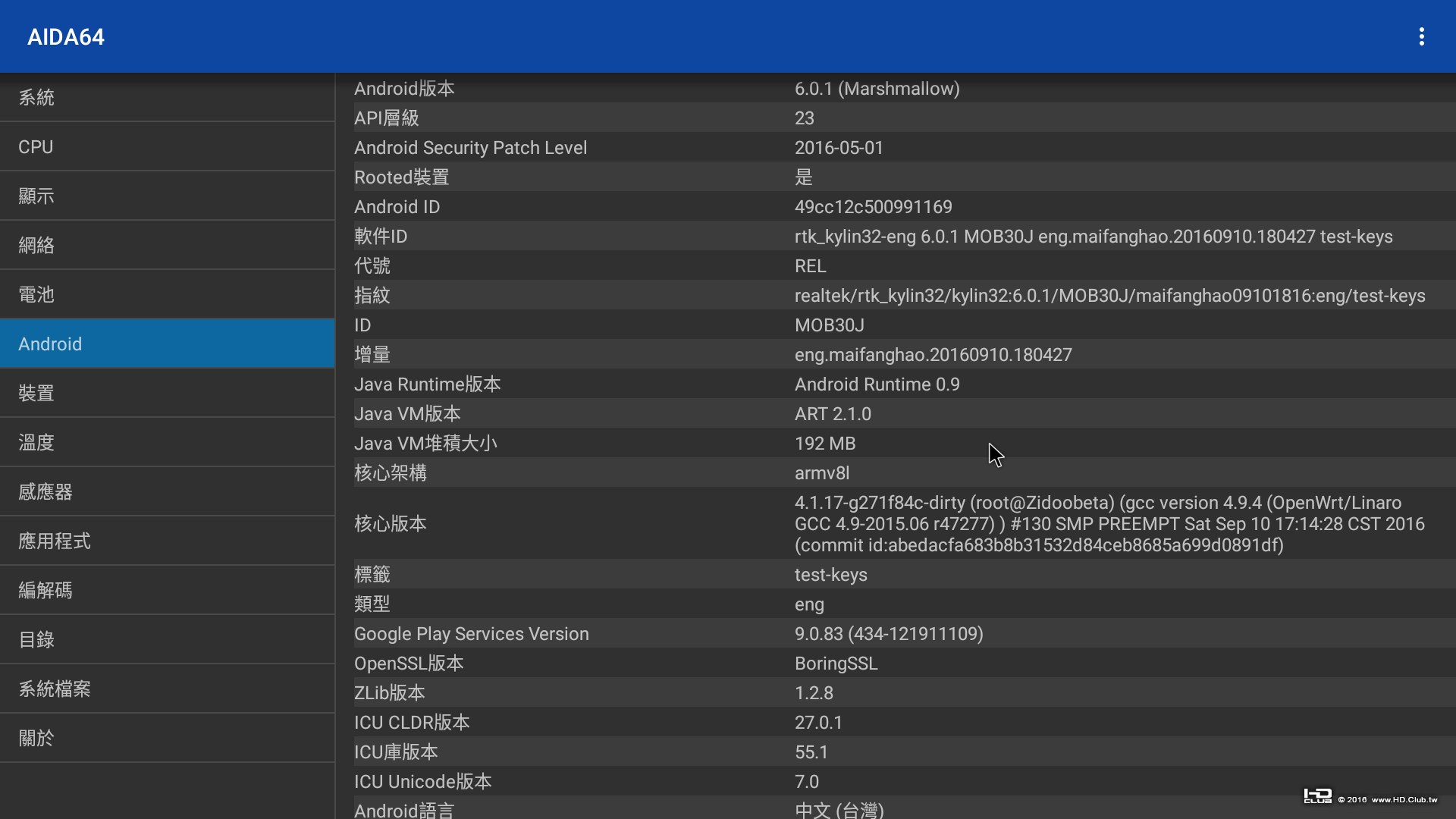Select the CPU category
The width and height of the screenshot is (1456, 819).
(167, 146)
